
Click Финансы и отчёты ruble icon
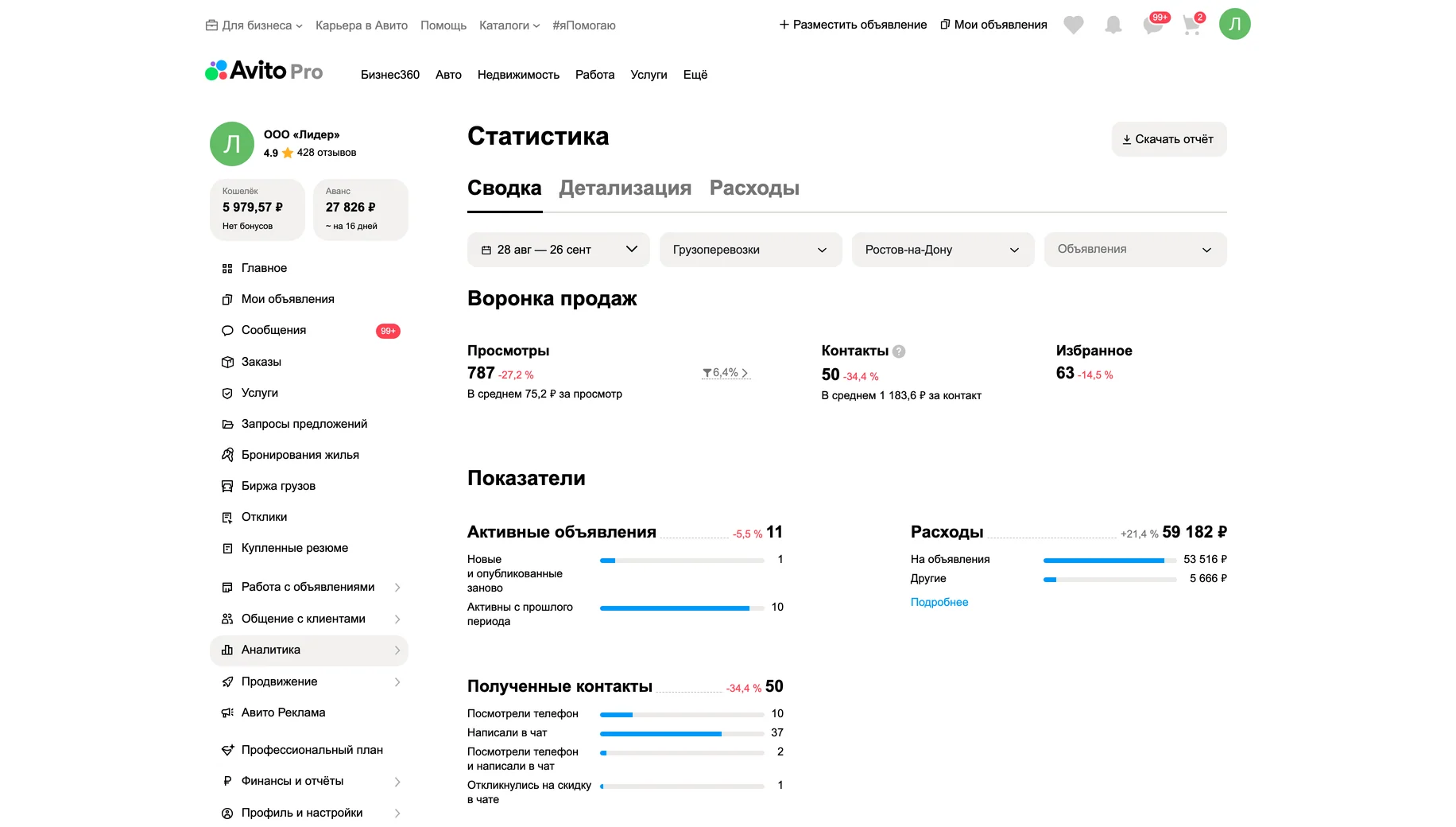[227, 782]
